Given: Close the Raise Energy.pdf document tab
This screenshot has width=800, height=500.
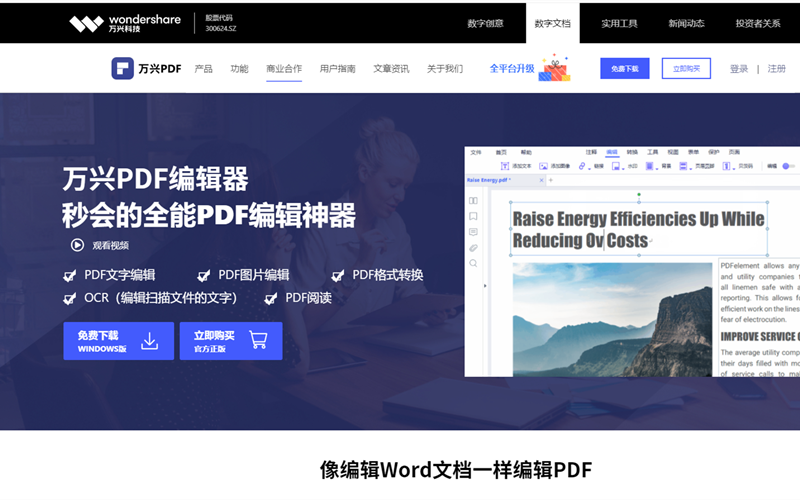Looking at the screenshot, I should pyautogui.click(x=542, y=180).
